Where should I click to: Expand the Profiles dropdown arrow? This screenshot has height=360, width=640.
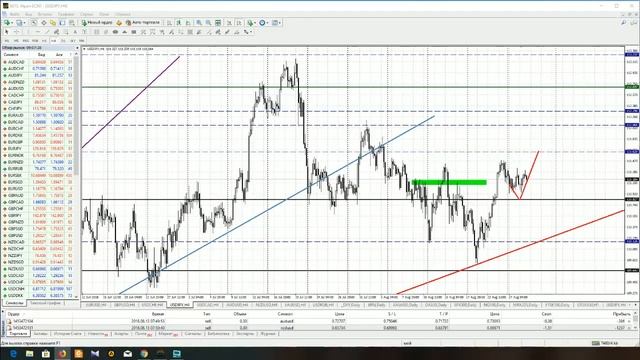[x=24, y=23]
